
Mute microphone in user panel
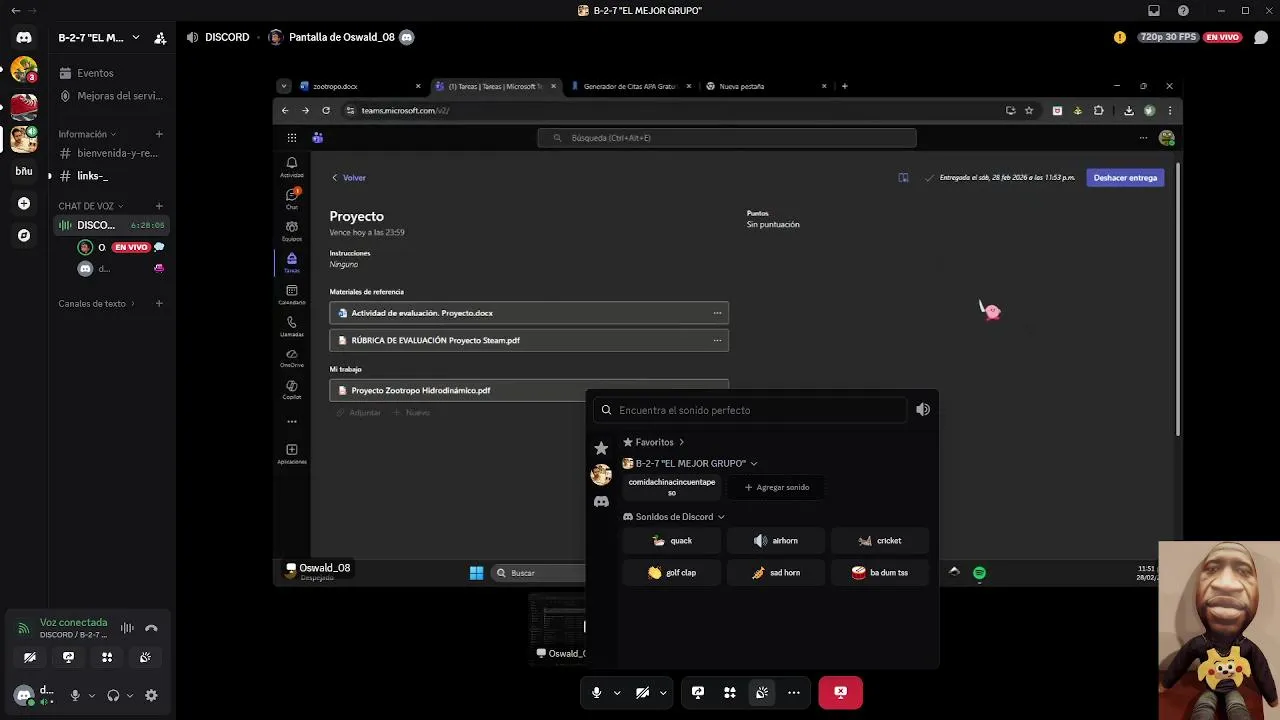click(75, 695)
